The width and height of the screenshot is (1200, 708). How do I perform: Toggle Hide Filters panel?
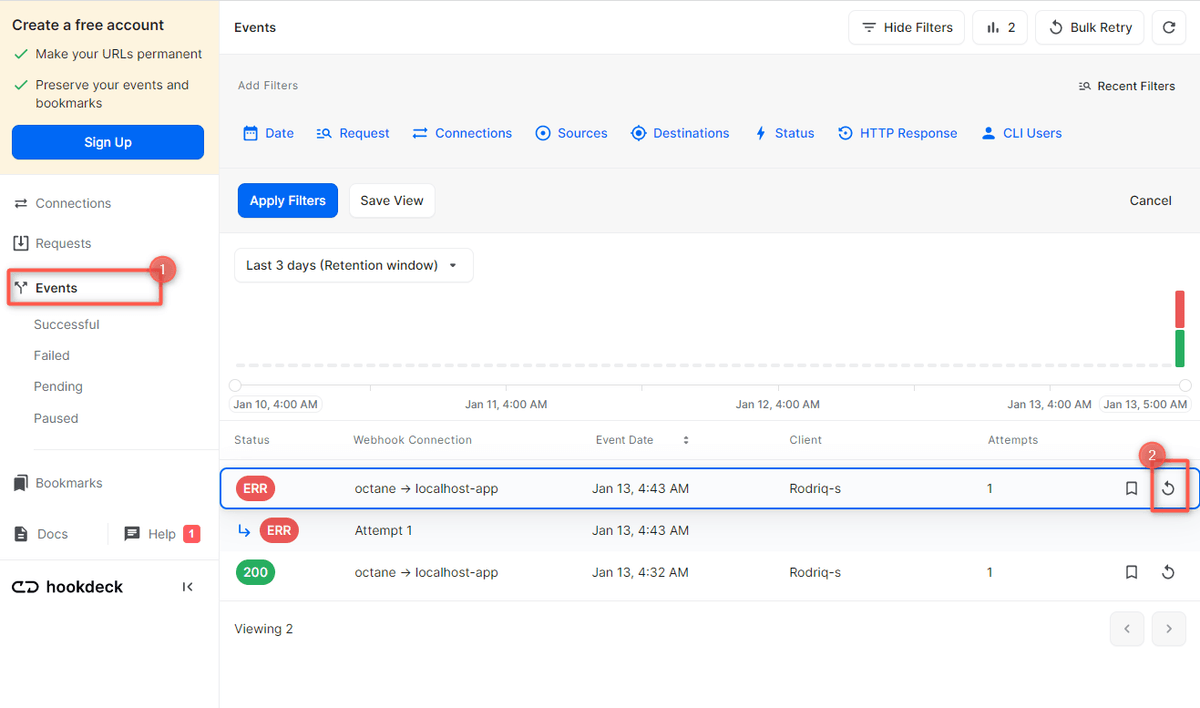907,28
